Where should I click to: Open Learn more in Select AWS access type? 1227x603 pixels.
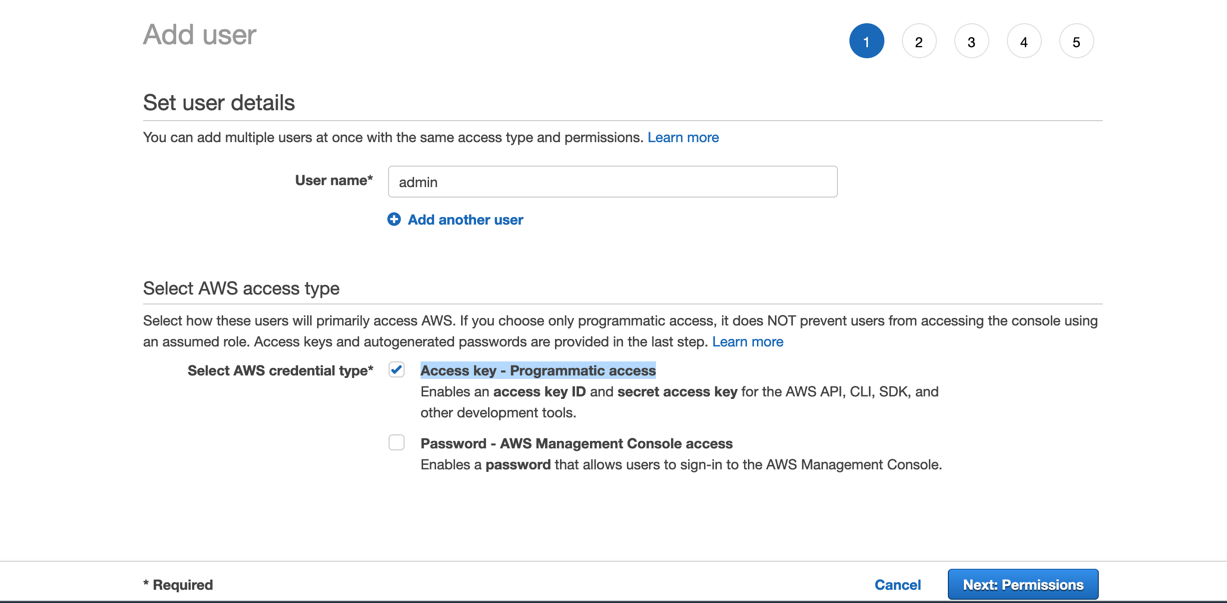[x=747, y=341]
